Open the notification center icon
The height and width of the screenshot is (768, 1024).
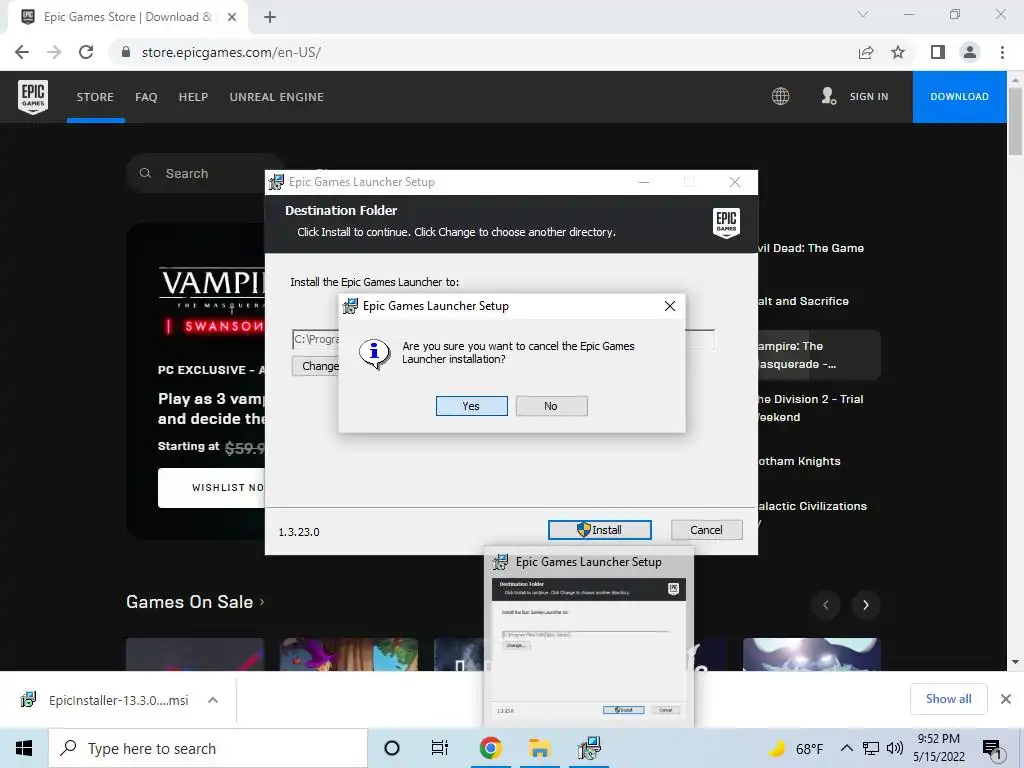pyautogui.click(x=993, y=749)
